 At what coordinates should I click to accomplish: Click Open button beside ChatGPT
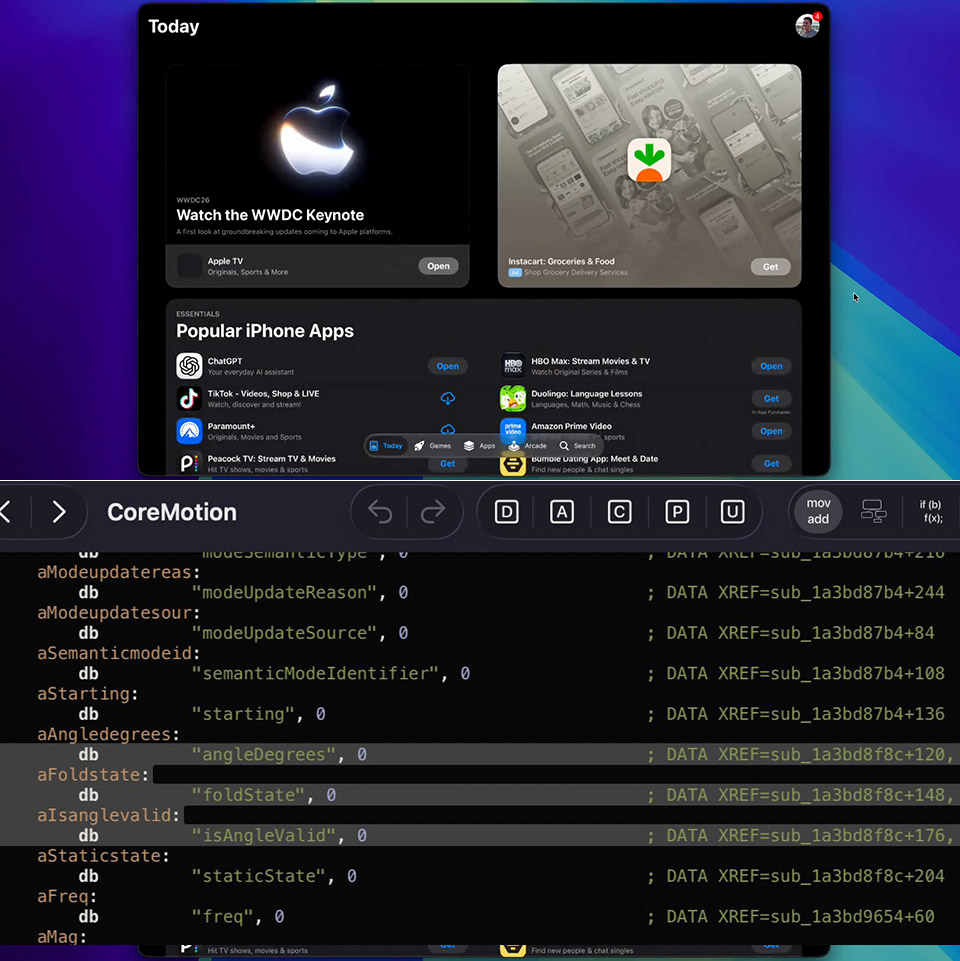(448, 366)
